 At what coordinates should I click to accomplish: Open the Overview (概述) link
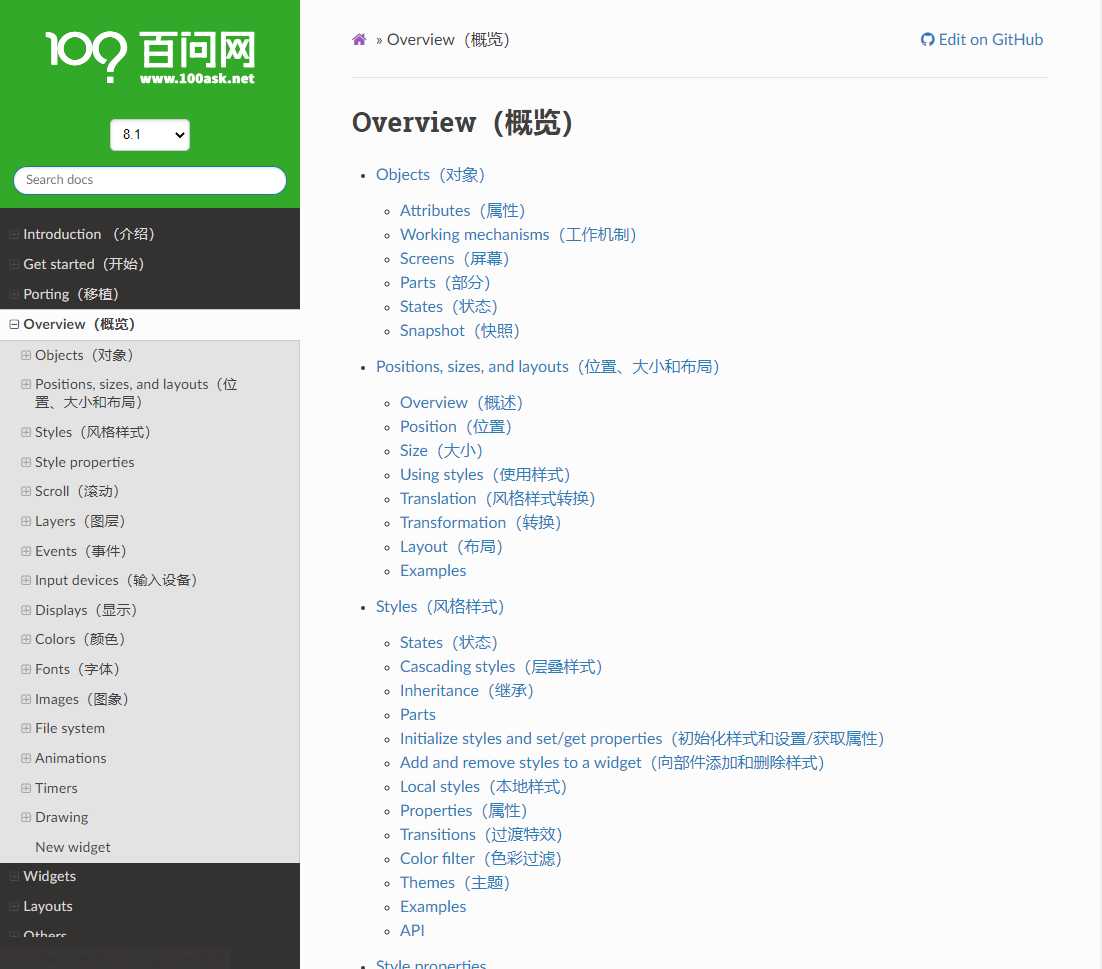(461, 403)
